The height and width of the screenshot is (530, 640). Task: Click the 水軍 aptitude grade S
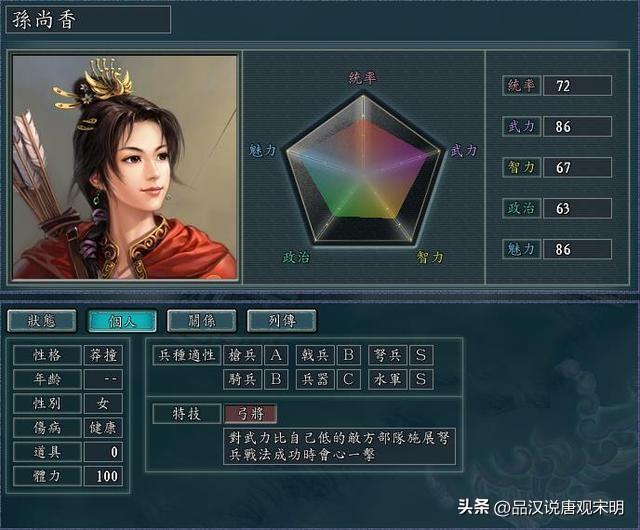click(421, 379)
